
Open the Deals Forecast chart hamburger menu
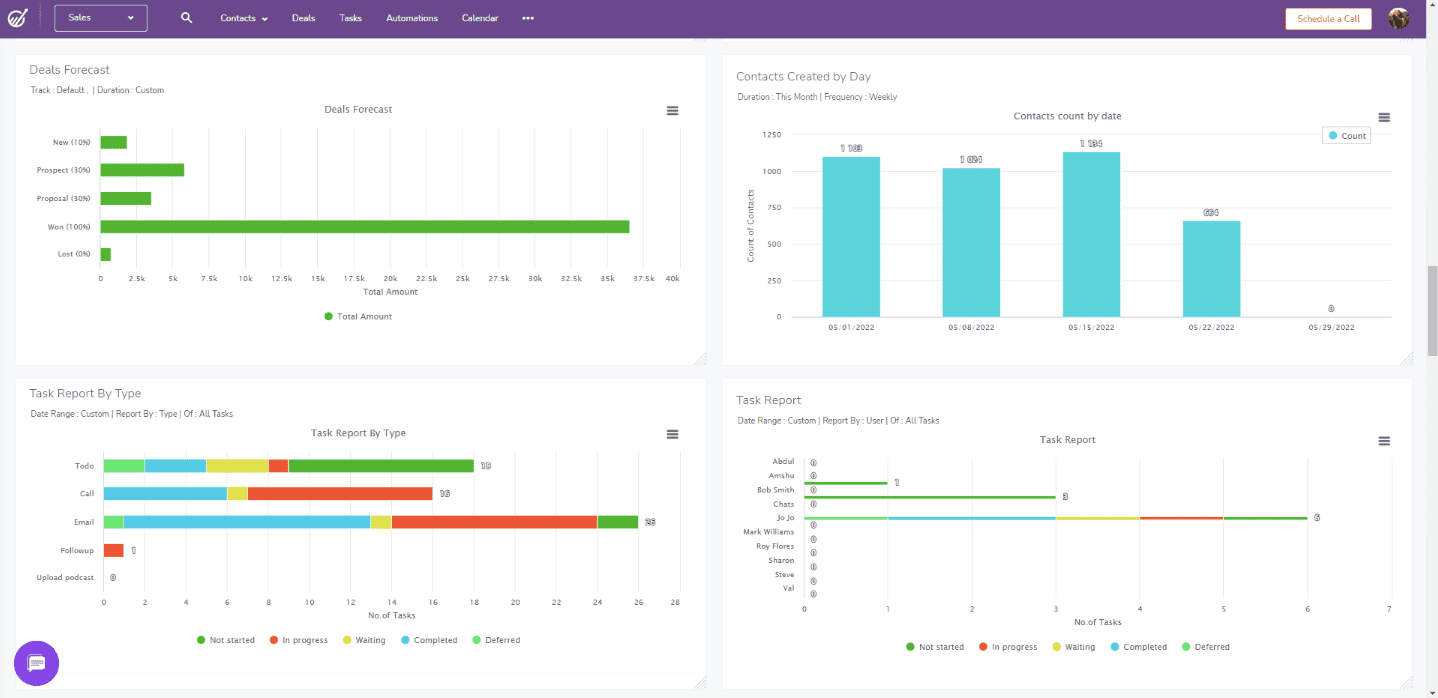673,111
